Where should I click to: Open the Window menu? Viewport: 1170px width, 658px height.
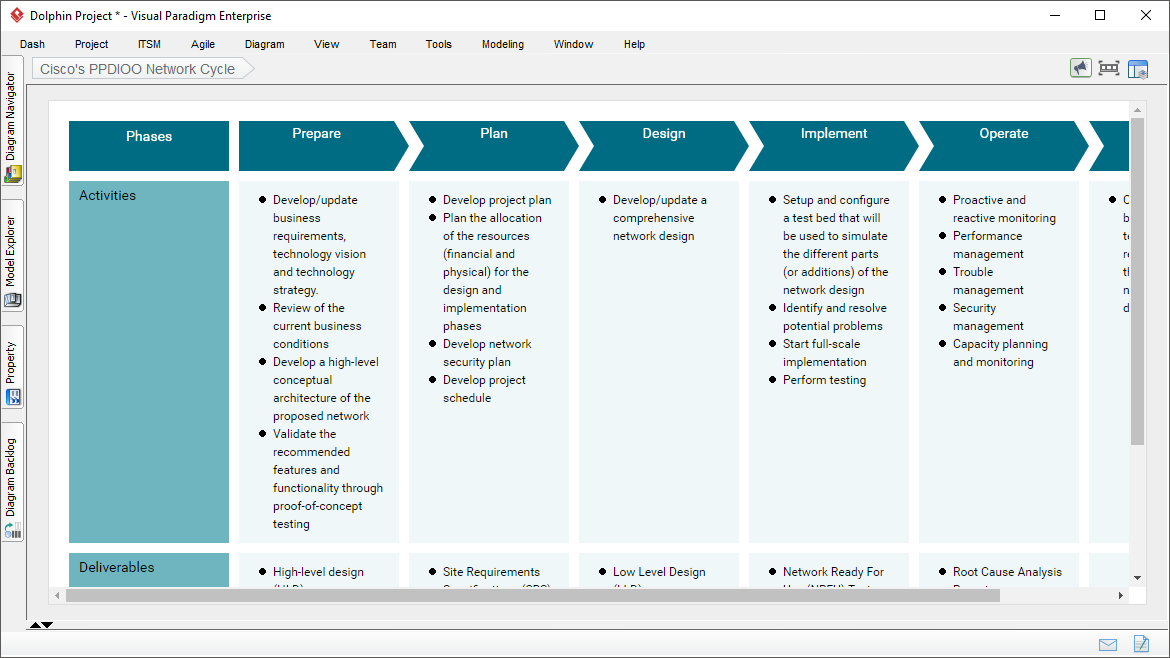573,44
